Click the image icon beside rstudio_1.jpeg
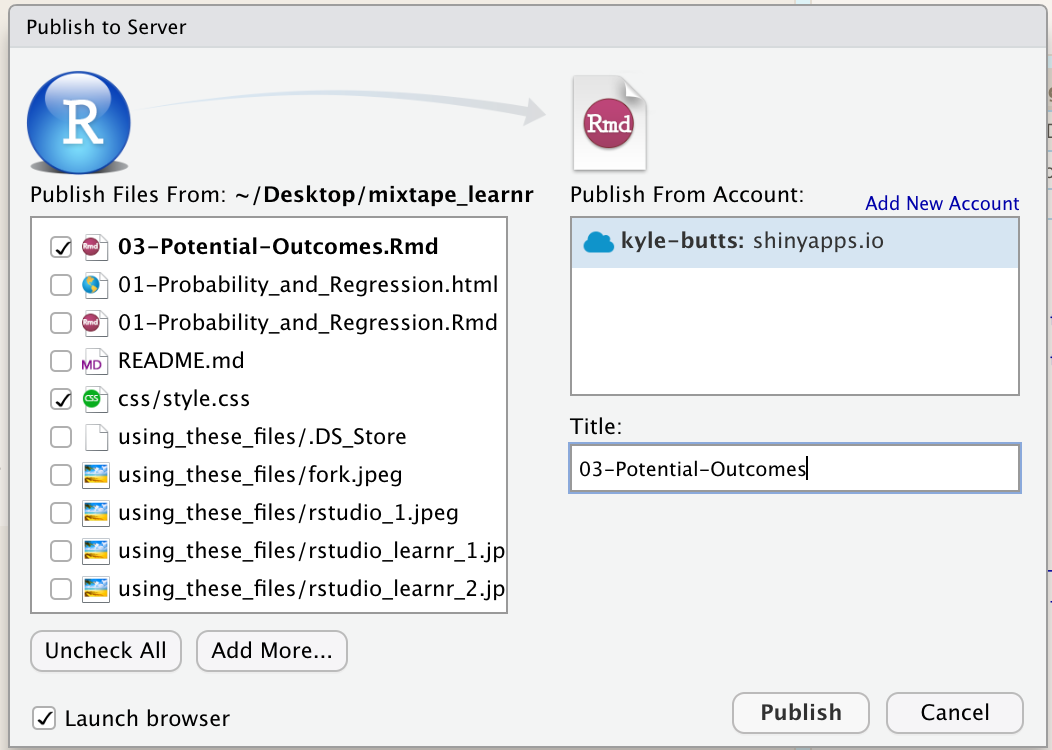Viewport: 1052px width, 750px height. tap(96, 513)
